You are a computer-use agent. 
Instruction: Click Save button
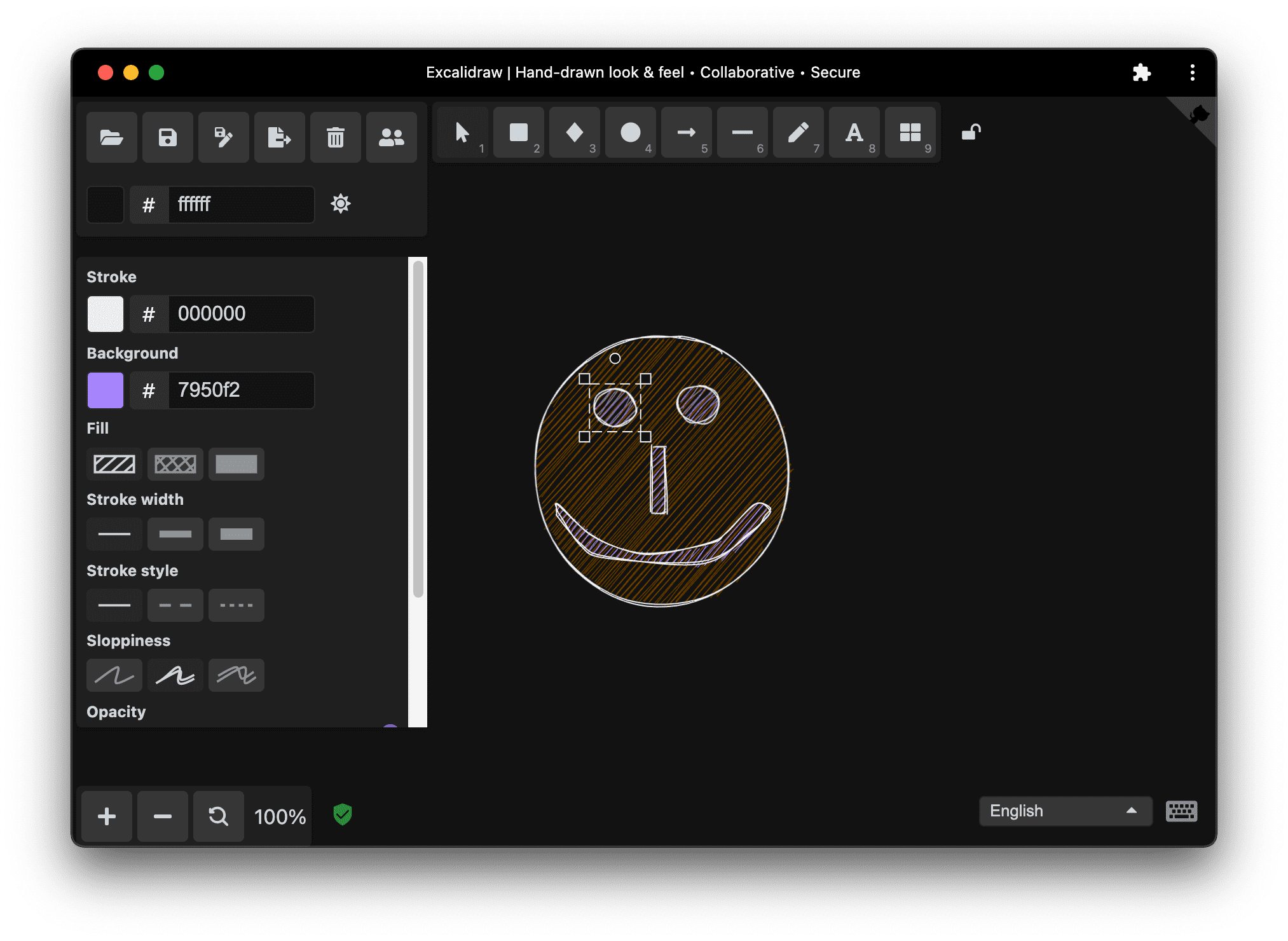[168, 137]
